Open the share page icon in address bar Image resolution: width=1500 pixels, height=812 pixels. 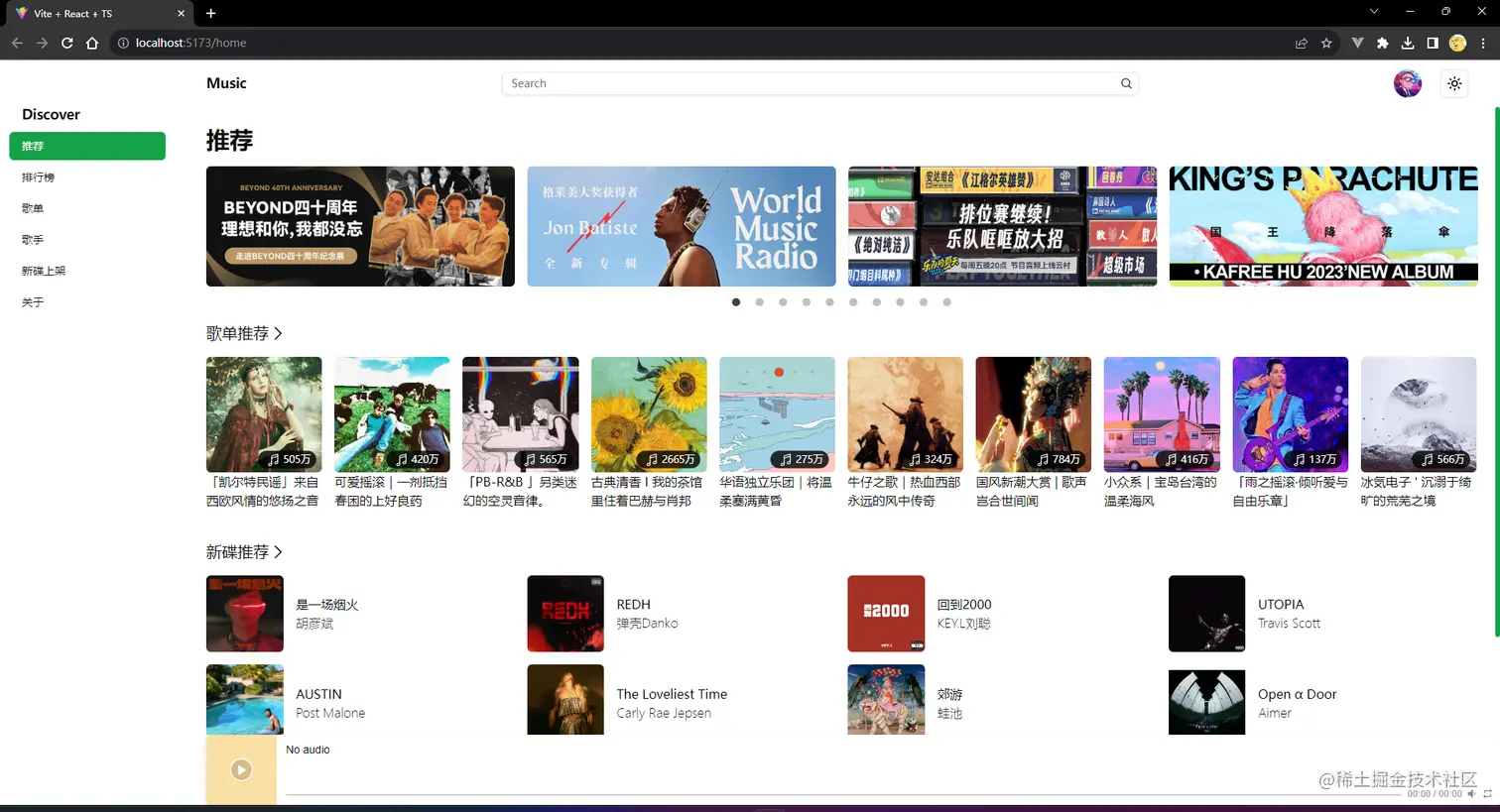pyautogui.click(x=1302, y=43)
